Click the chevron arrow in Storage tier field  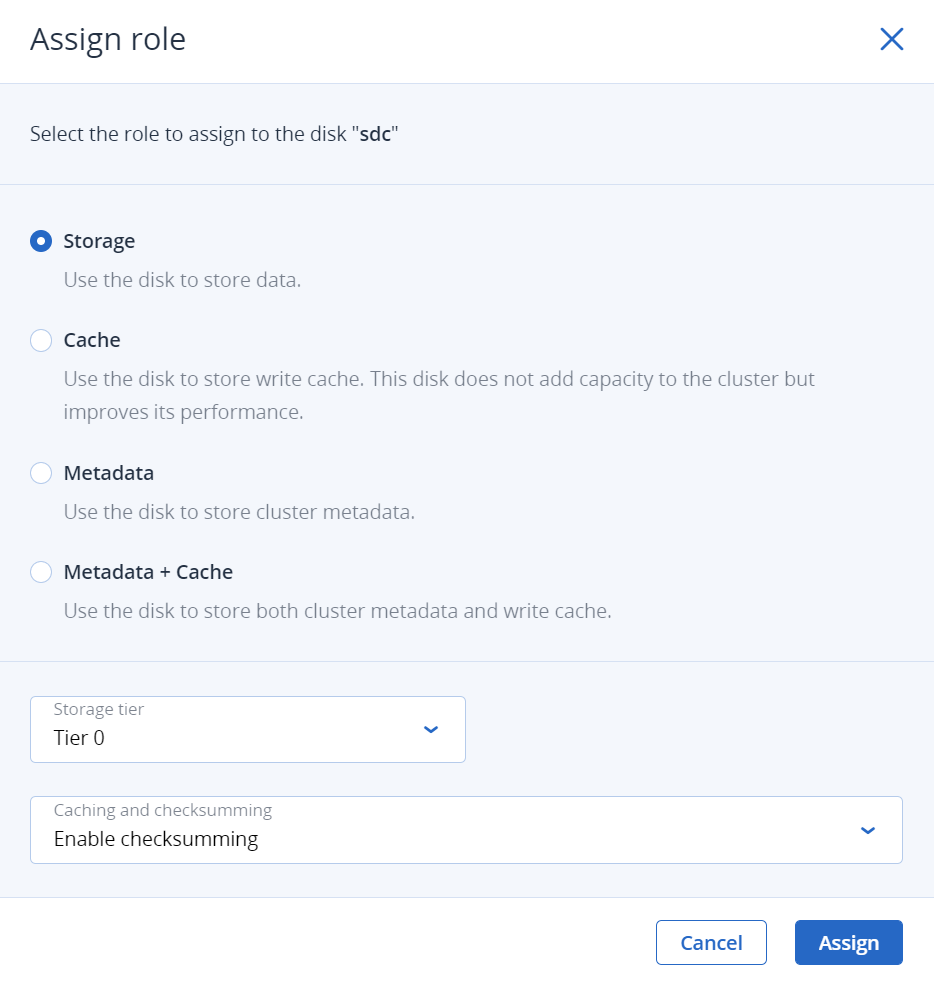431,729
